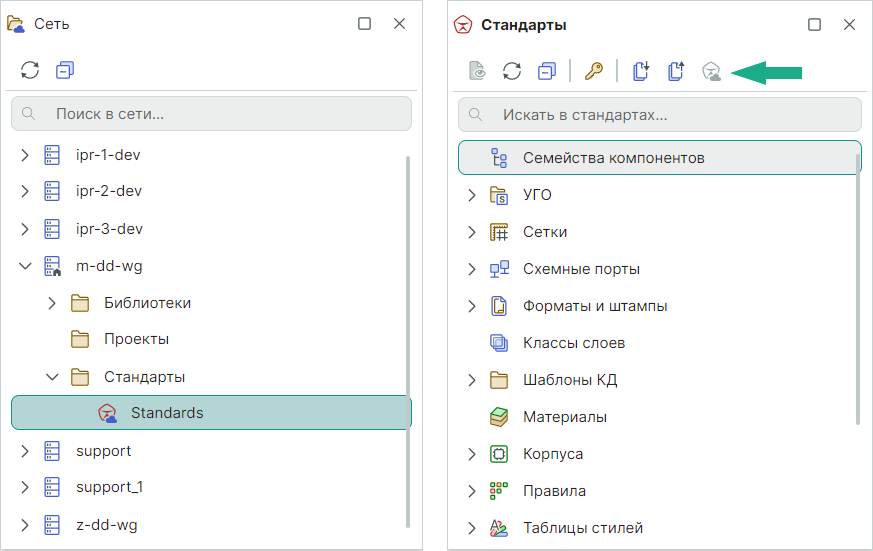Image resolution: width=873 pixels, height=551 pixels.
Task: Click the grayed standards cloud icon
Action: pos(712,71)
